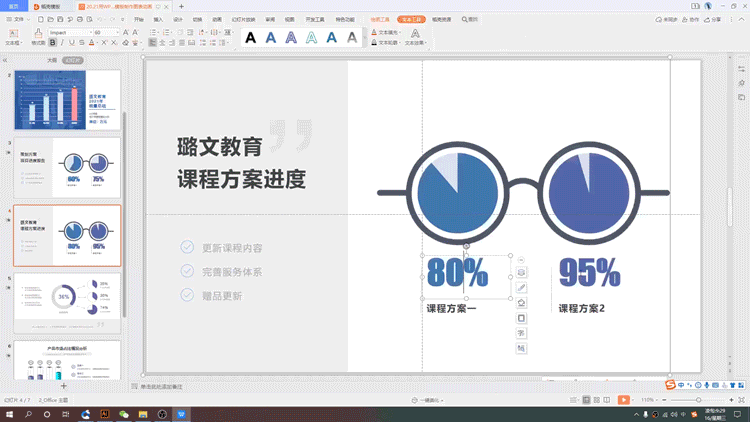This screenshot has width=750, height=422.
Task: Click fit slide to window icon
Action: click(x=741, y=400)
